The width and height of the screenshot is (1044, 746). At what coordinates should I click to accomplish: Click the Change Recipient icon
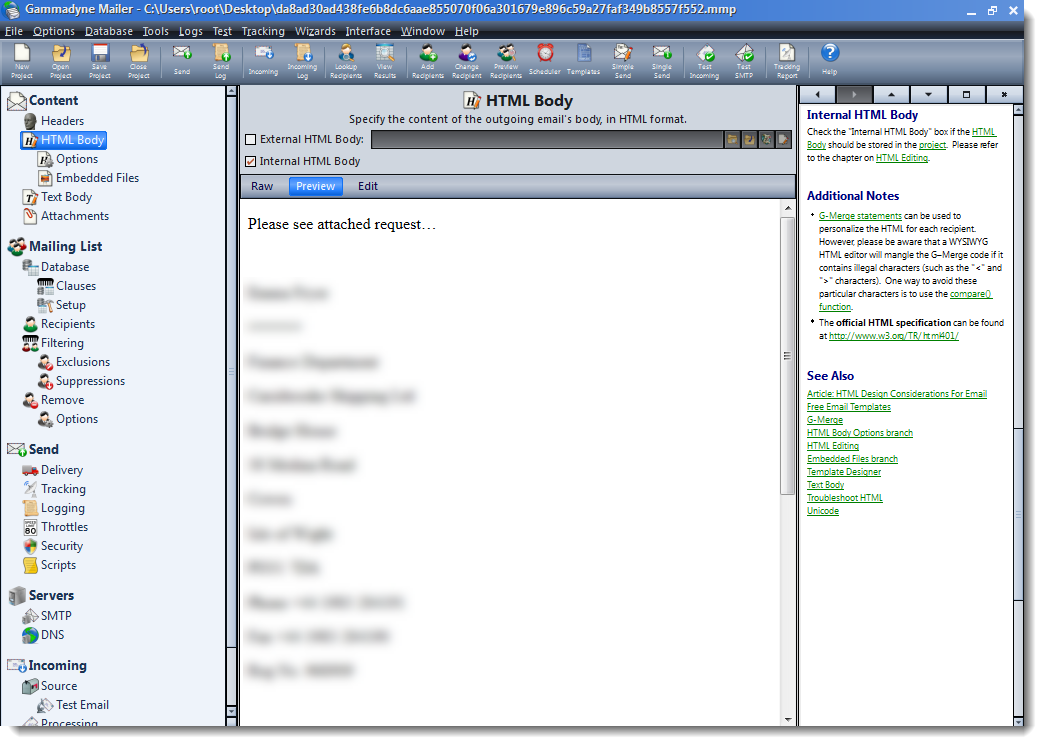tap(467, 61)
